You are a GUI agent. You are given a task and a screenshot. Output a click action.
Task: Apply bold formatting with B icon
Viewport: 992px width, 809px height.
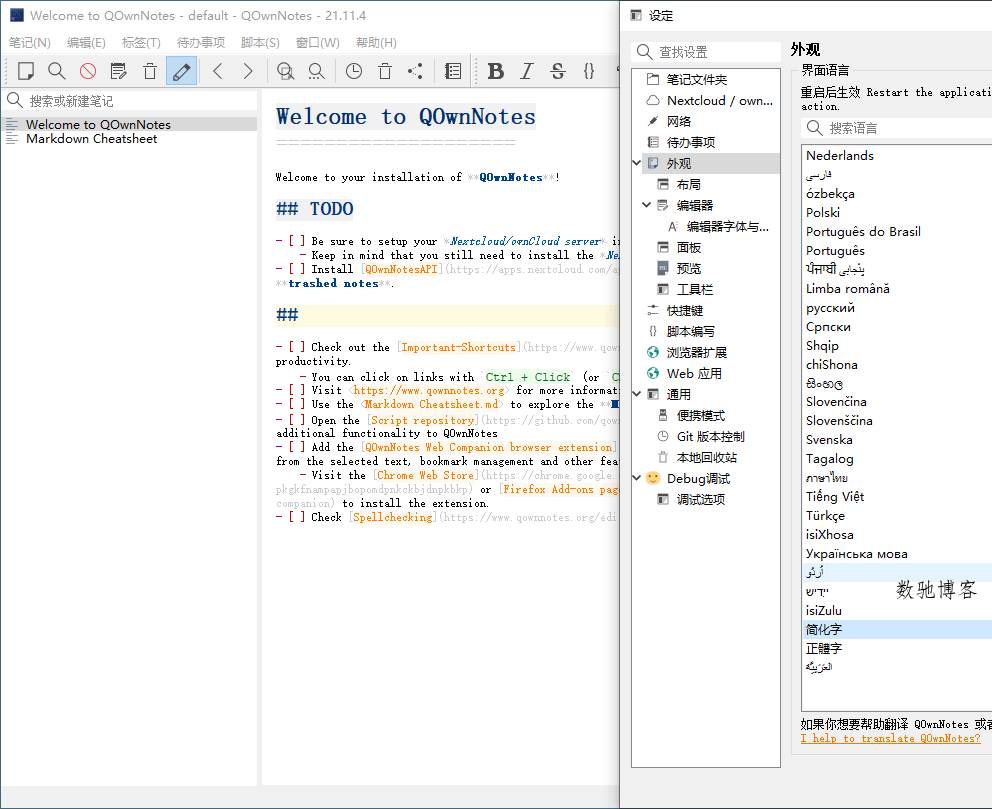point(496,71)
